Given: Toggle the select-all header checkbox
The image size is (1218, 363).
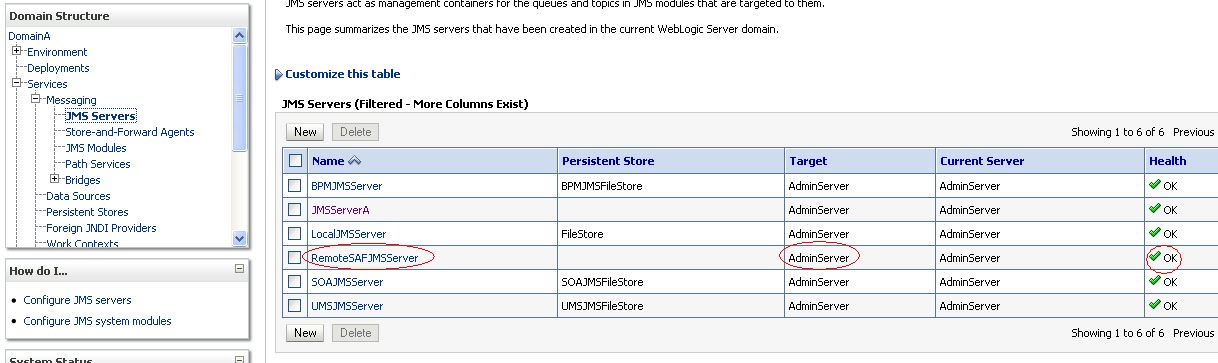Looking at the screenshot, I should (295, 160).
